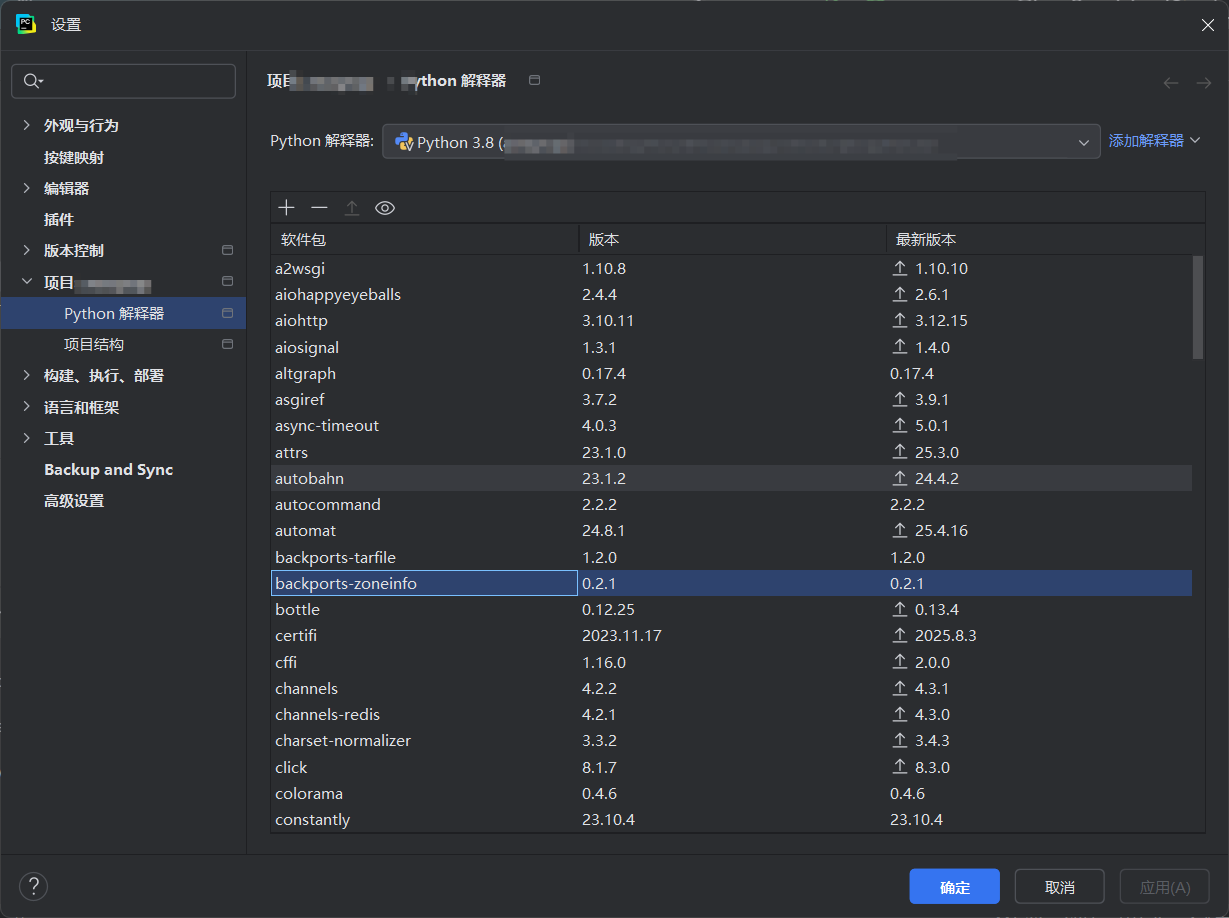Click the 确定 button
Screen dimensions: 1229x918
click(x=954, y=886)
